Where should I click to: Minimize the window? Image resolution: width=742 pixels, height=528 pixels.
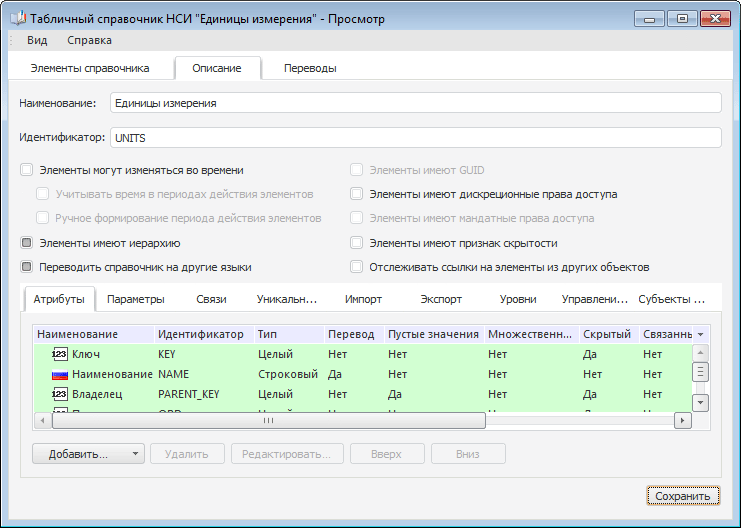649,19
